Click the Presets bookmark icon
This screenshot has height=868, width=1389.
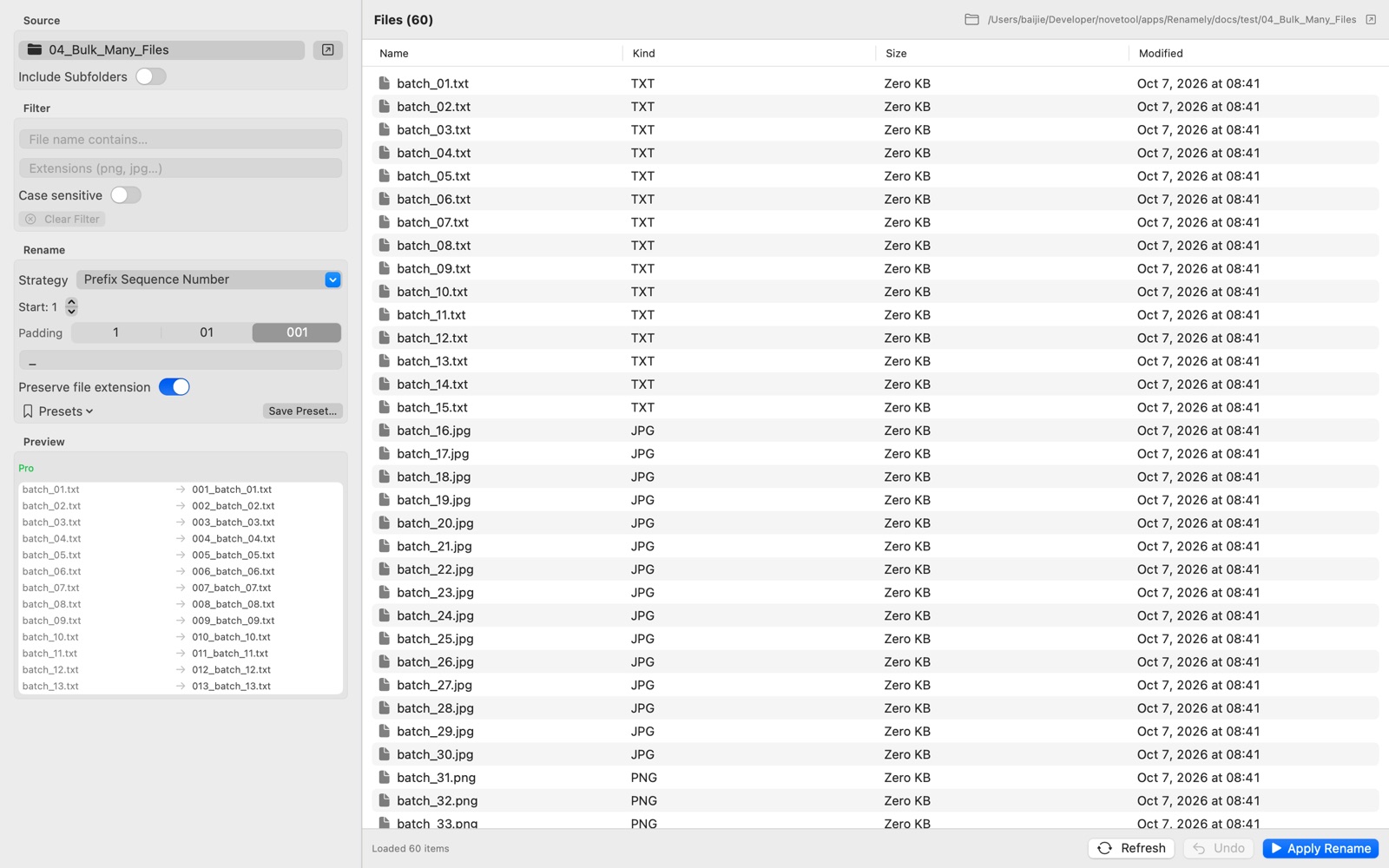tap(28, 411)
